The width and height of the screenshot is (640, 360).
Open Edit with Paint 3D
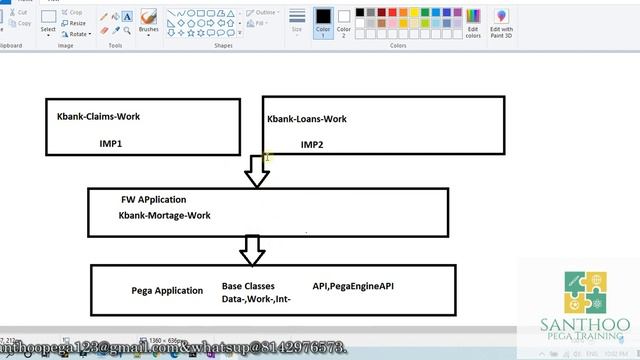click(x=501, y=24)
